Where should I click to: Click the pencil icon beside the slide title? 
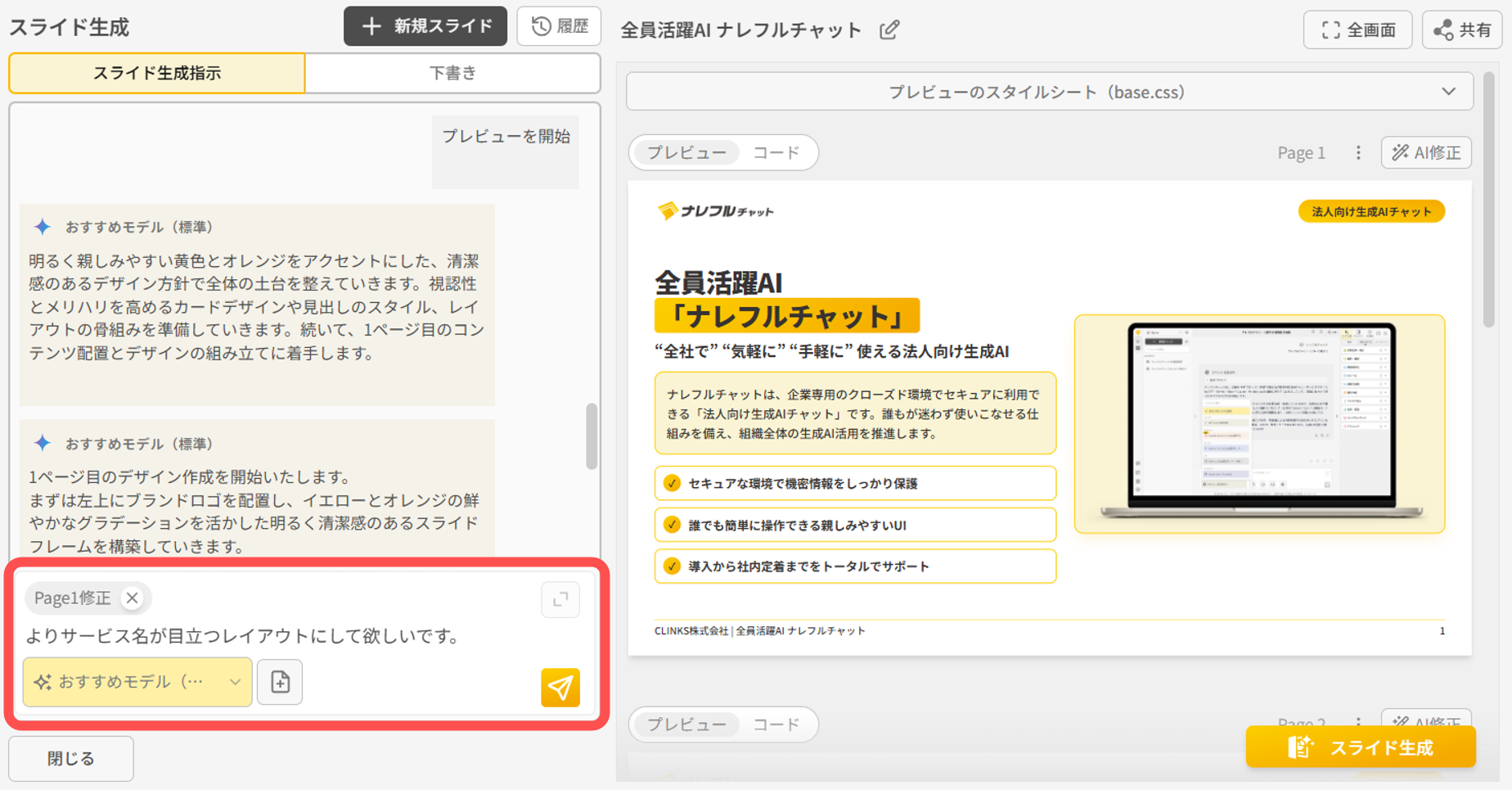pos(889,30)
